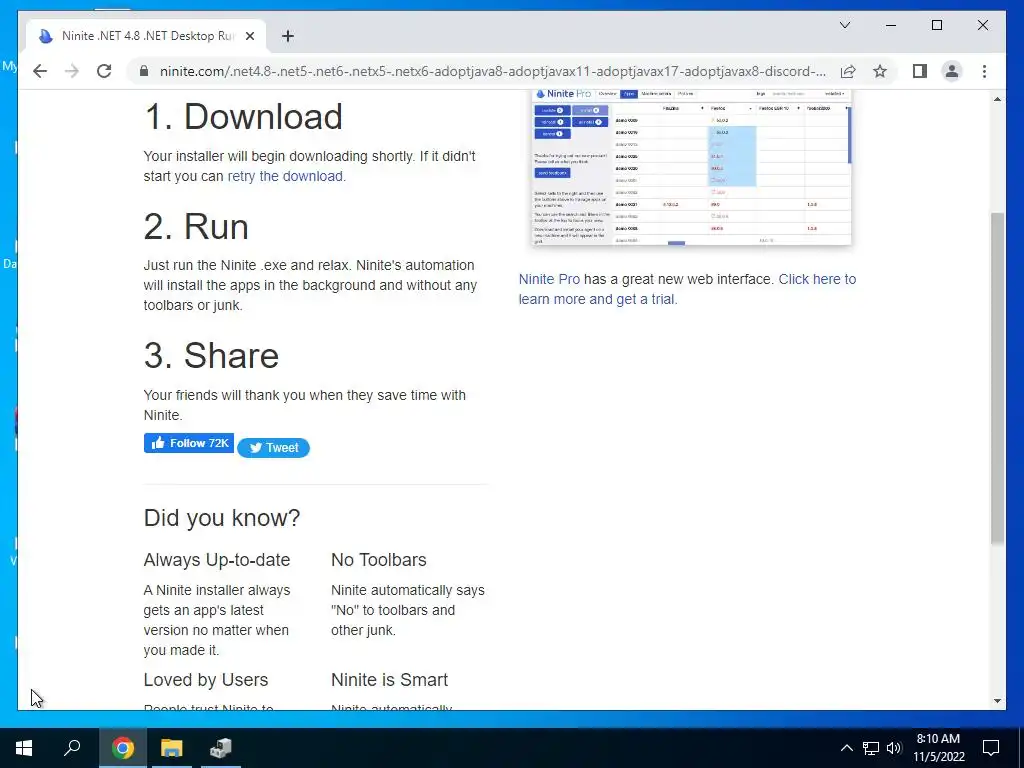Open the Windows Start menu
The width and height of the screenshot is (1024, 768).
(x=24, y=748)
